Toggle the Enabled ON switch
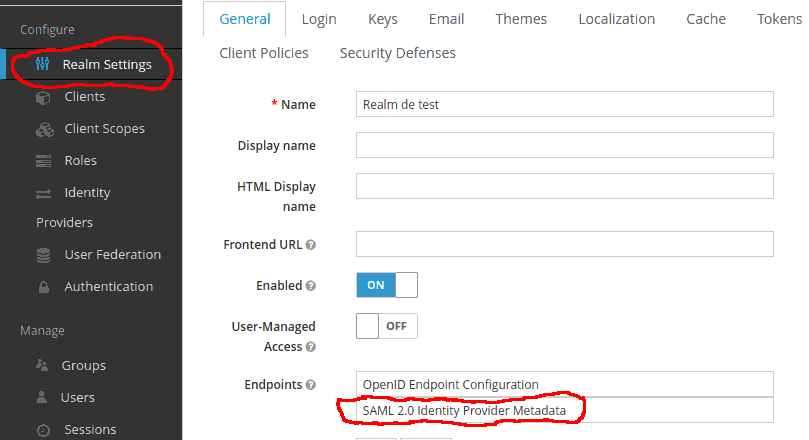The width and height of the screenshot is (809, 440). pos(387,285)
